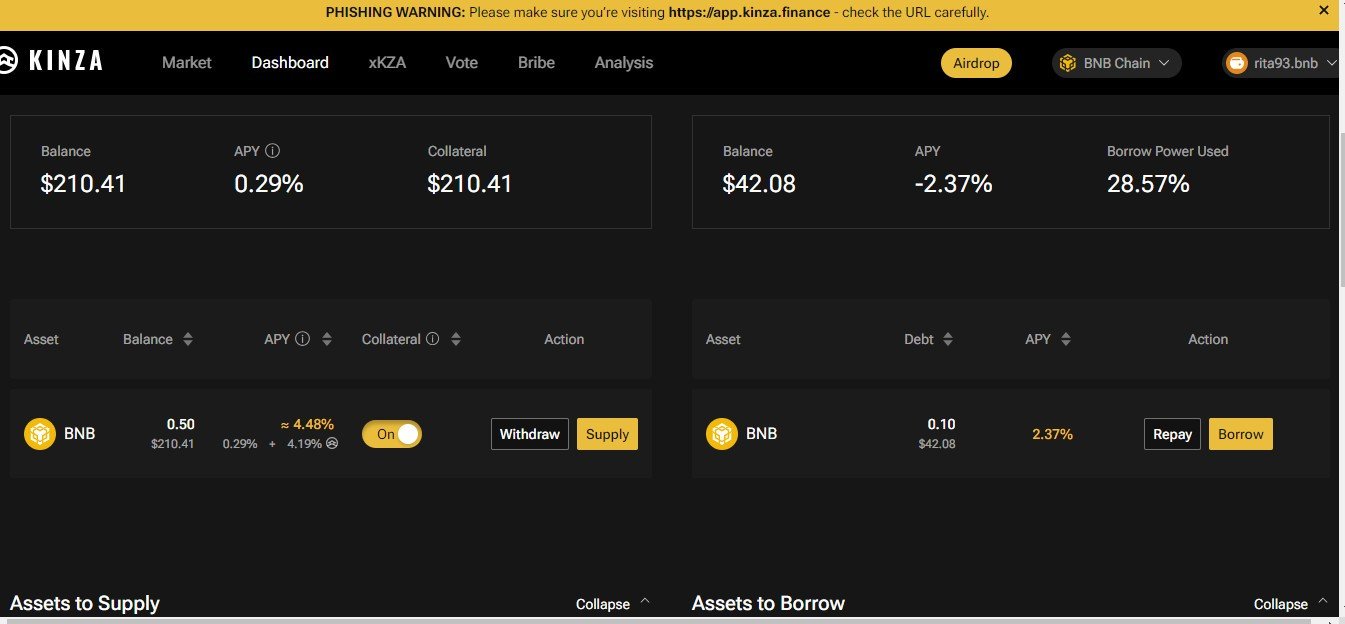Click the 0.50 BNB supplied balance
This screenshot has width=1345, height=624.
click(181, 424)
